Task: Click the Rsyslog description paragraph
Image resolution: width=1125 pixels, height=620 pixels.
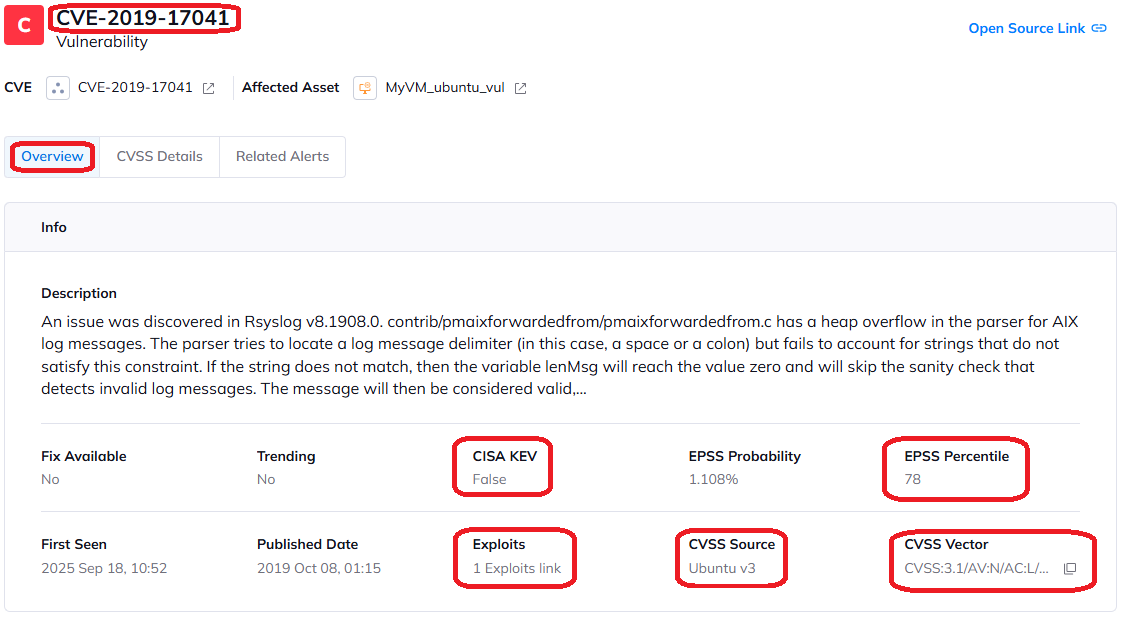Action: tap(560, 355)
